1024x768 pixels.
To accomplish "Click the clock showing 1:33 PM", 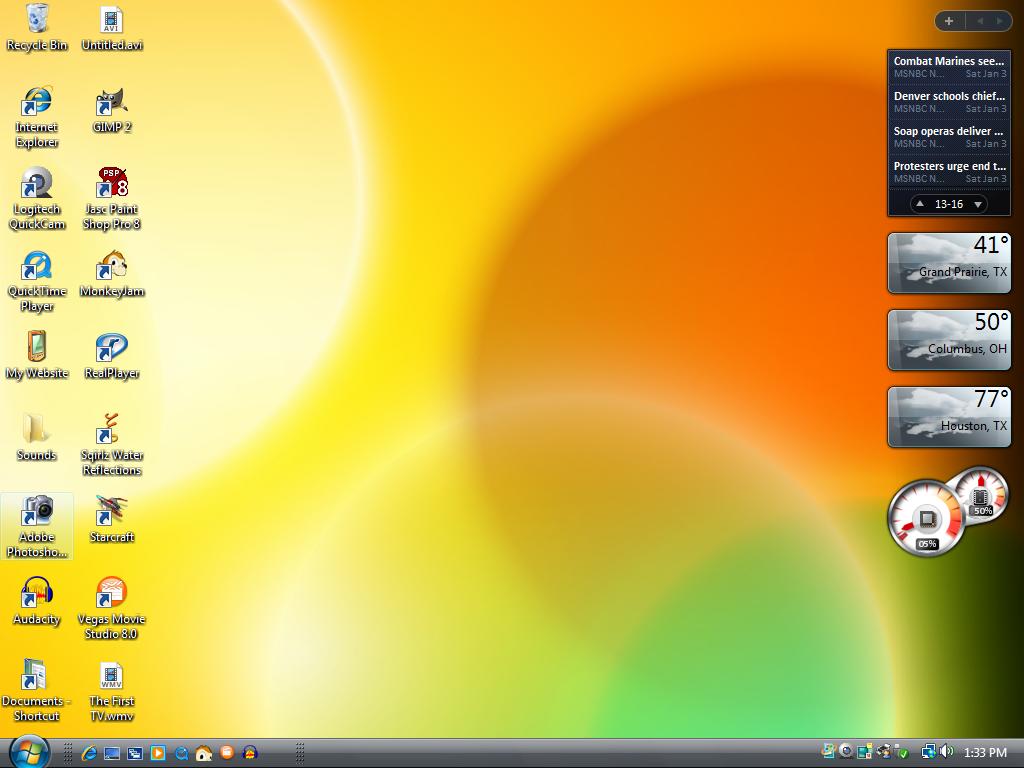I will pos(988,753).
